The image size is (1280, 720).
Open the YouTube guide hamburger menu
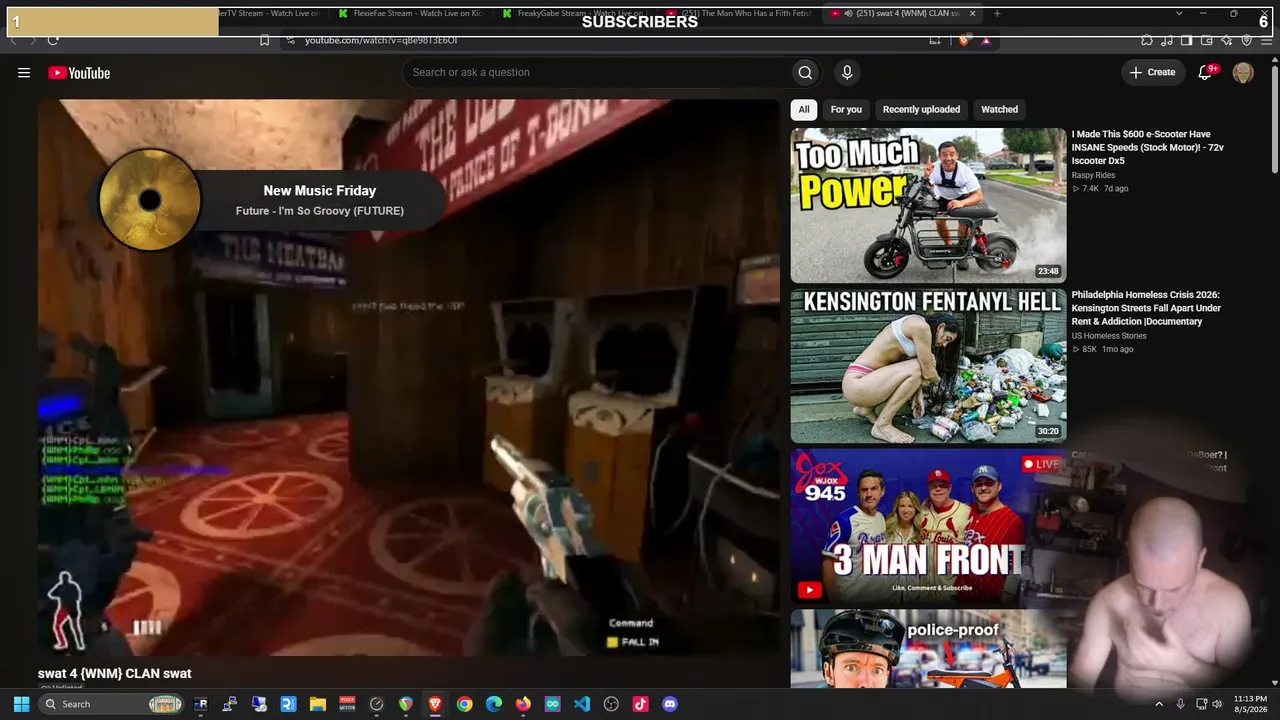tap(24, 72)
